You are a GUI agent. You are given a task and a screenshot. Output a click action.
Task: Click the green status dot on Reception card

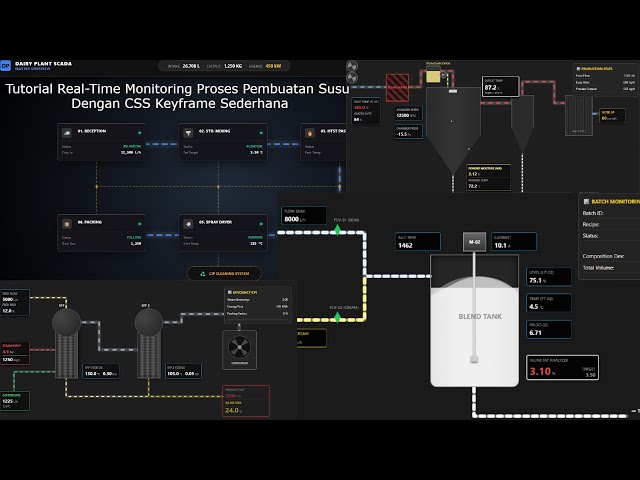[x=140, y=133]
